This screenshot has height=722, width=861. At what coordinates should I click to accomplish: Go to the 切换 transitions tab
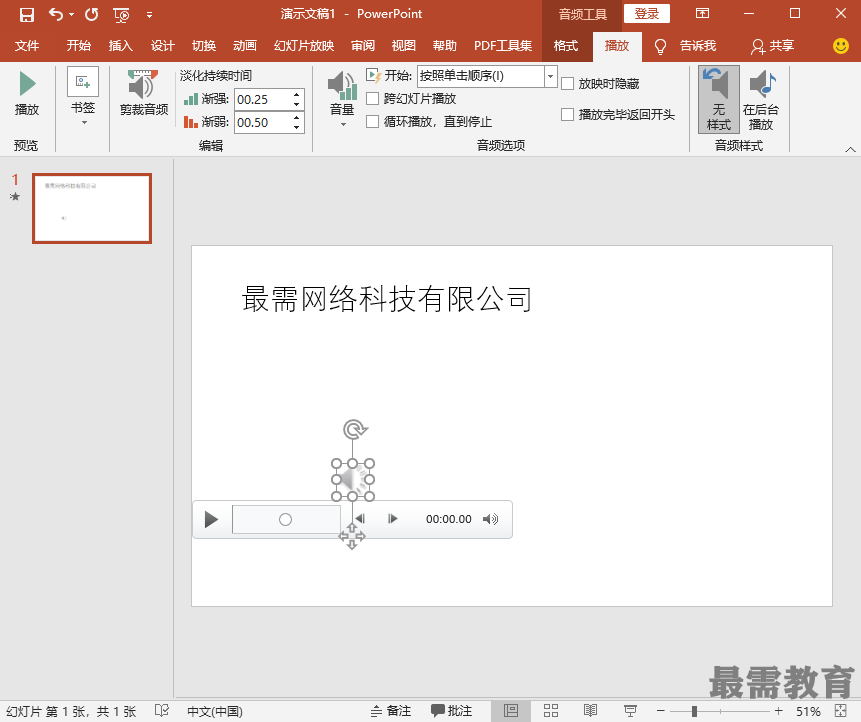pos(204,46)
